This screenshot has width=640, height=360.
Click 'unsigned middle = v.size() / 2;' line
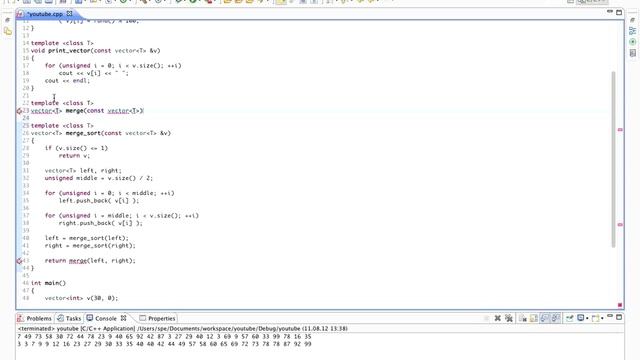coord(99,178)
